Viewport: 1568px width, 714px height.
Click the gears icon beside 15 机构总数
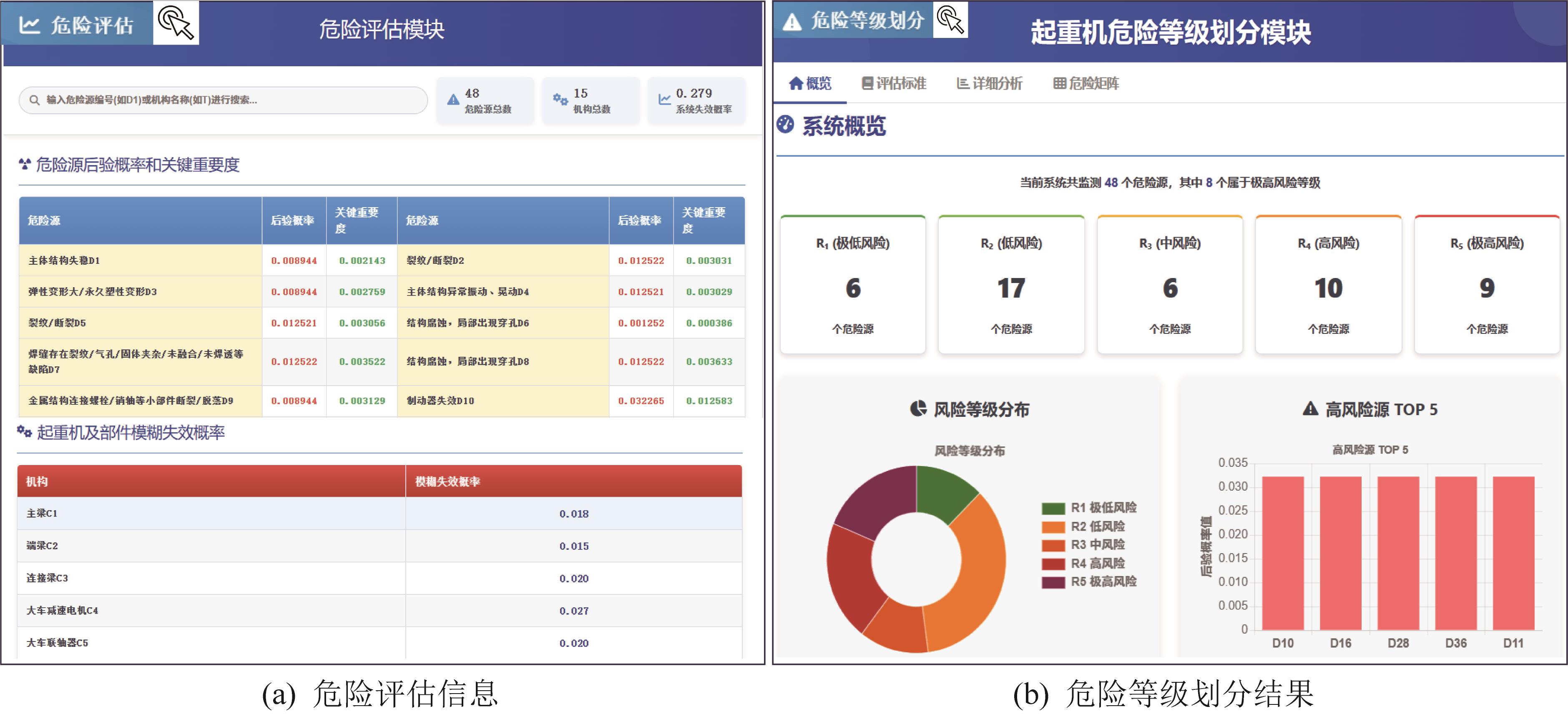pos(560,99)
